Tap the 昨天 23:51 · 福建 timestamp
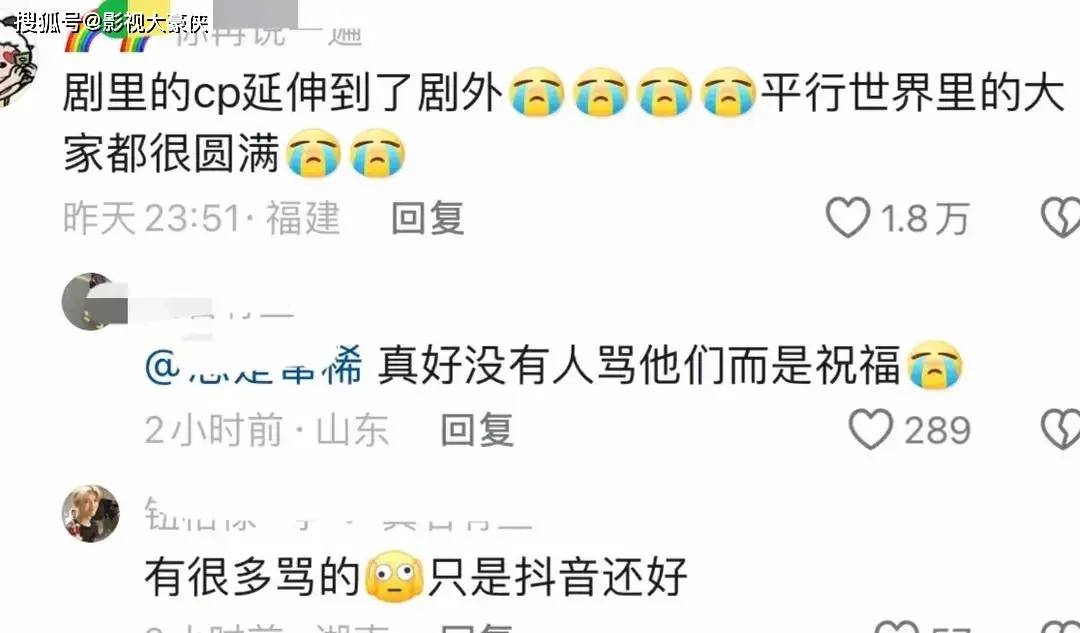Image resolution: width=1080 pixels, height=633 pixels. pyautogui.click(x=201, y=218)
